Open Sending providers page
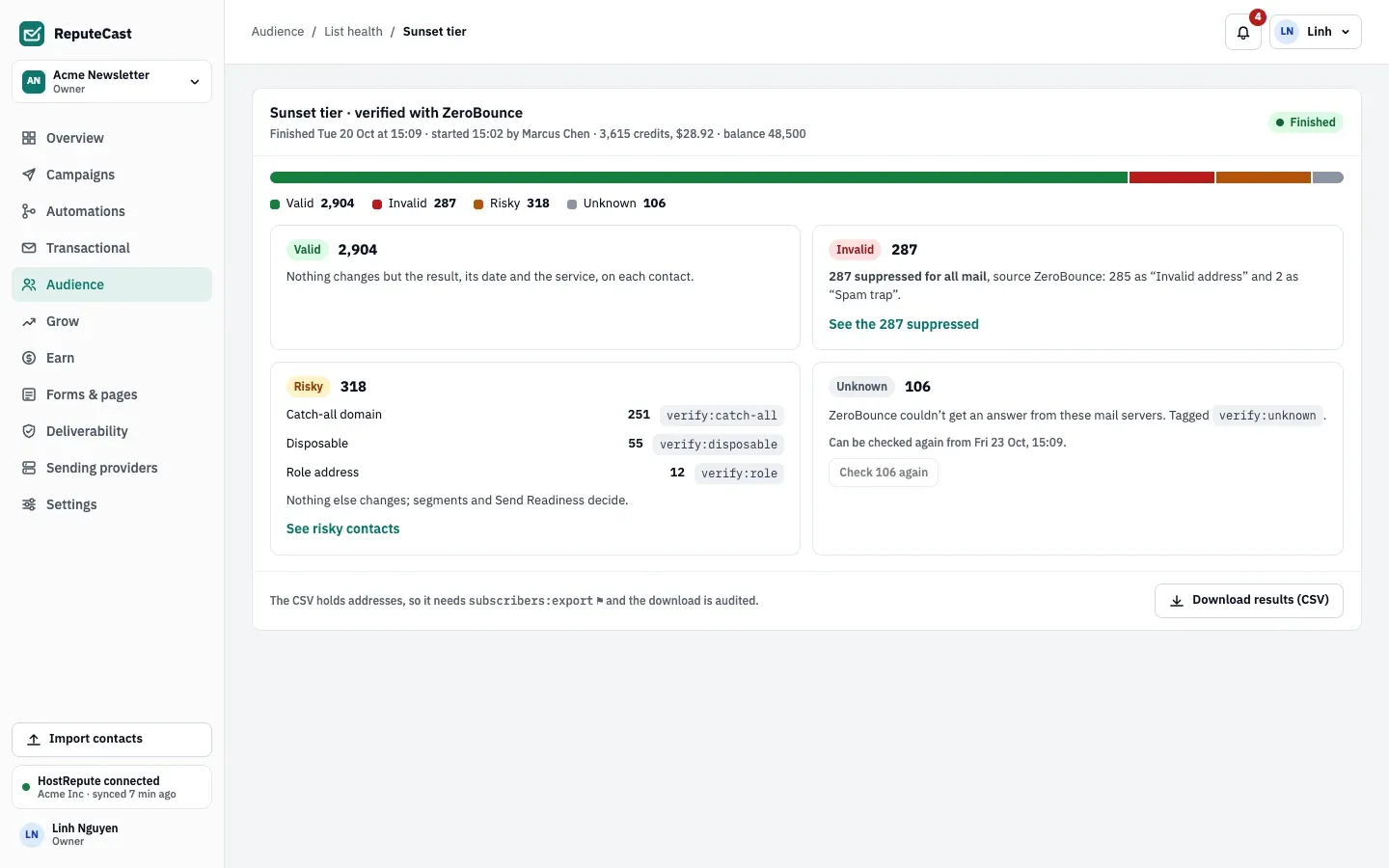Image resolution: width=1389 pixels, height=868 pixels. pyautogui.click(x=112, y=468)
